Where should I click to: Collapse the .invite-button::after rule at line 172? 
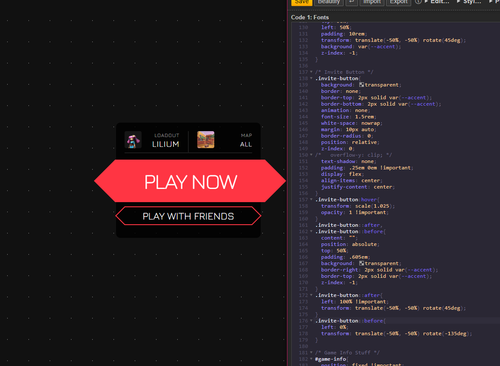[311, 295]
